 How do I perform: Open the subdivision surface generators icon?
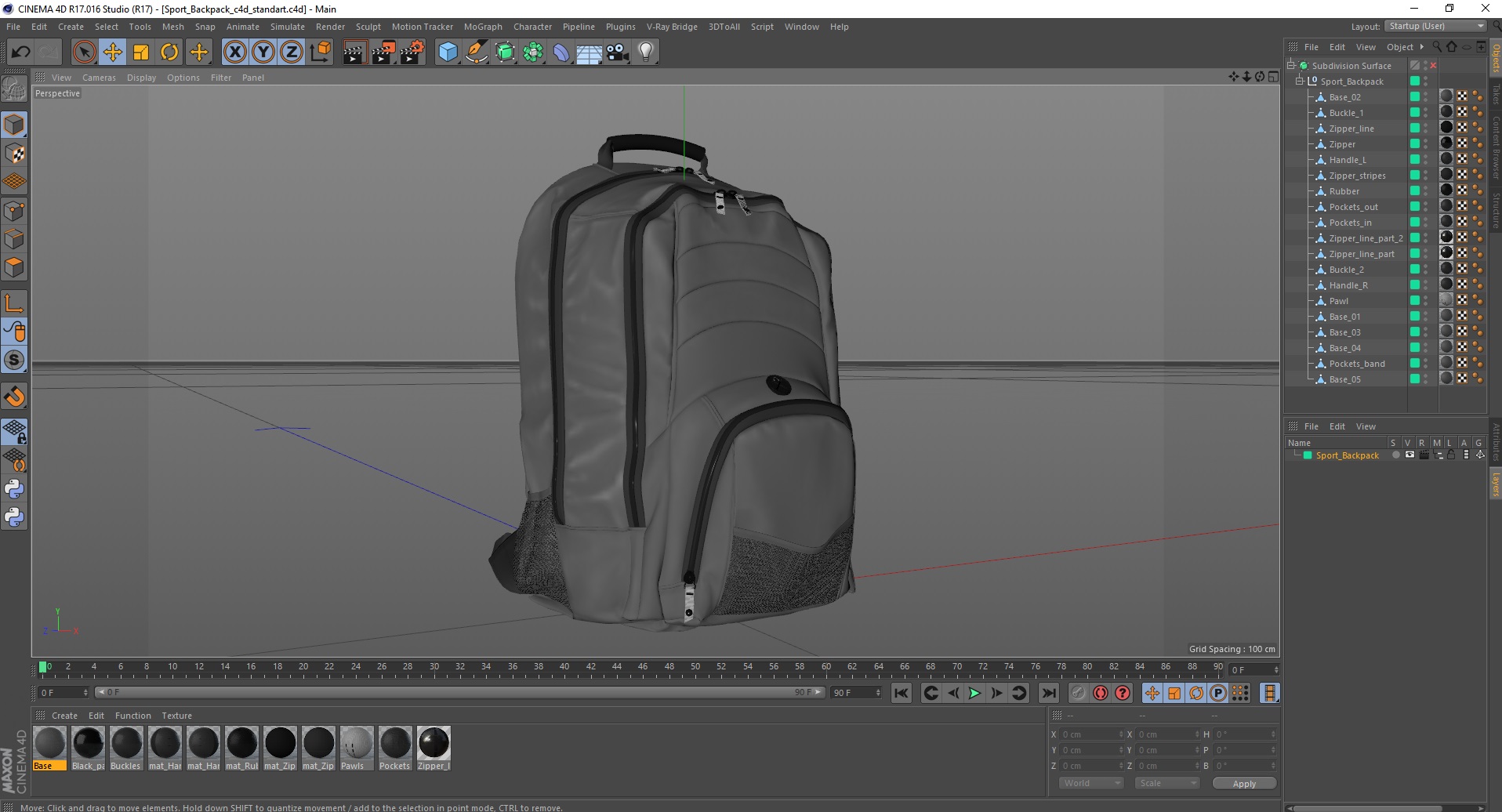[x=505, y=53]
